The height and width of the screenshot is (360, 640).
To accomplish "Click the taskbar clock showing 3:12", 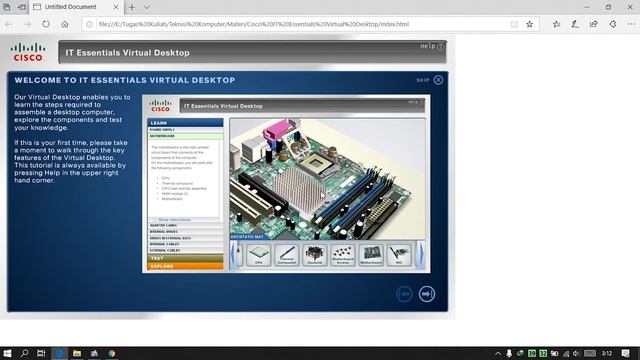I will pyautogui.click(x=607, y=353).
